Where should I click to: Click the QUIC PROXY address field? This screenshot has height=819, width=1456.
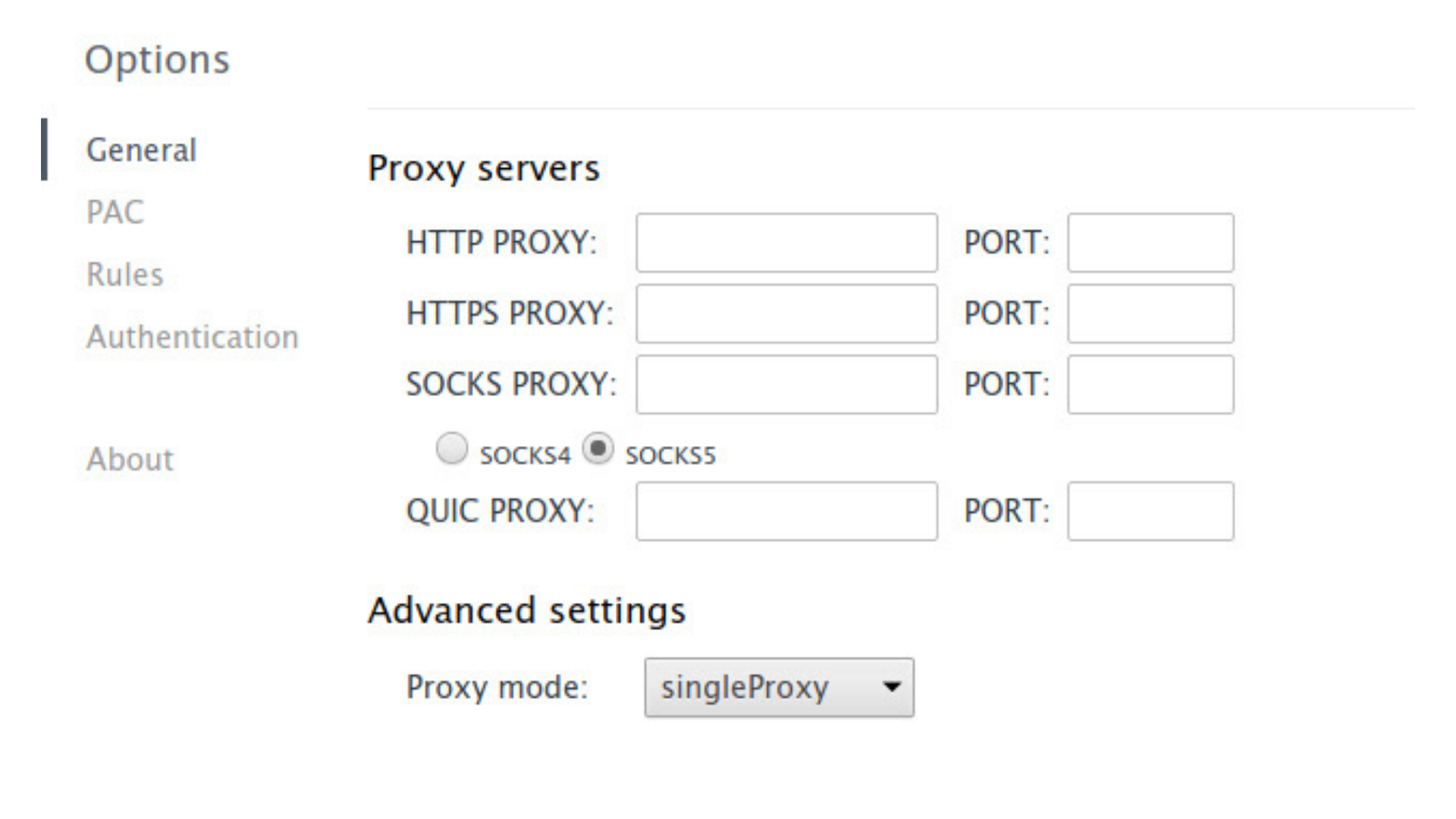coord(785,511)
